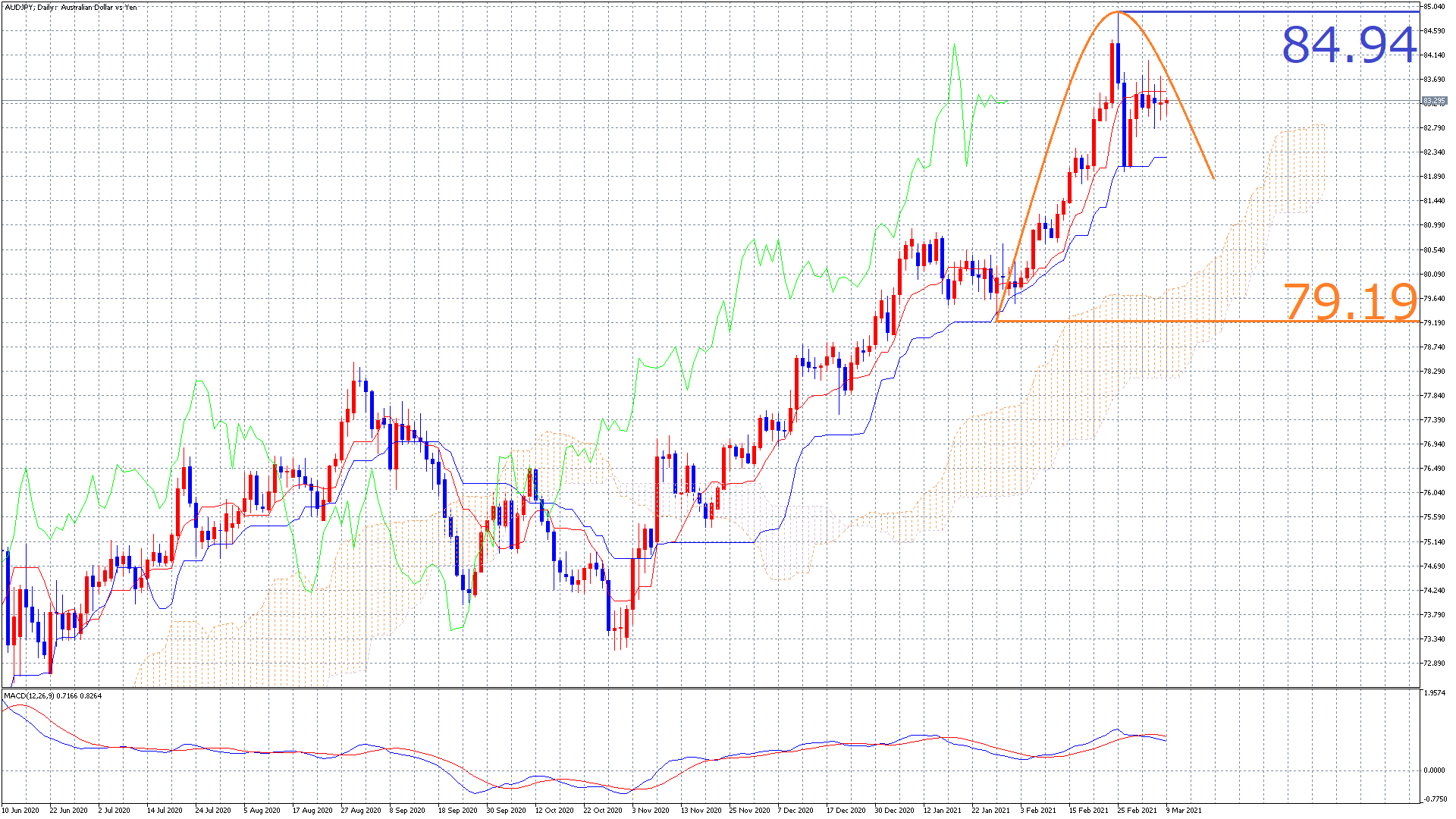Click the 30 Dec 2020 date label
This screenshot has width=1456, height=819.
click(x=893, y=811)
